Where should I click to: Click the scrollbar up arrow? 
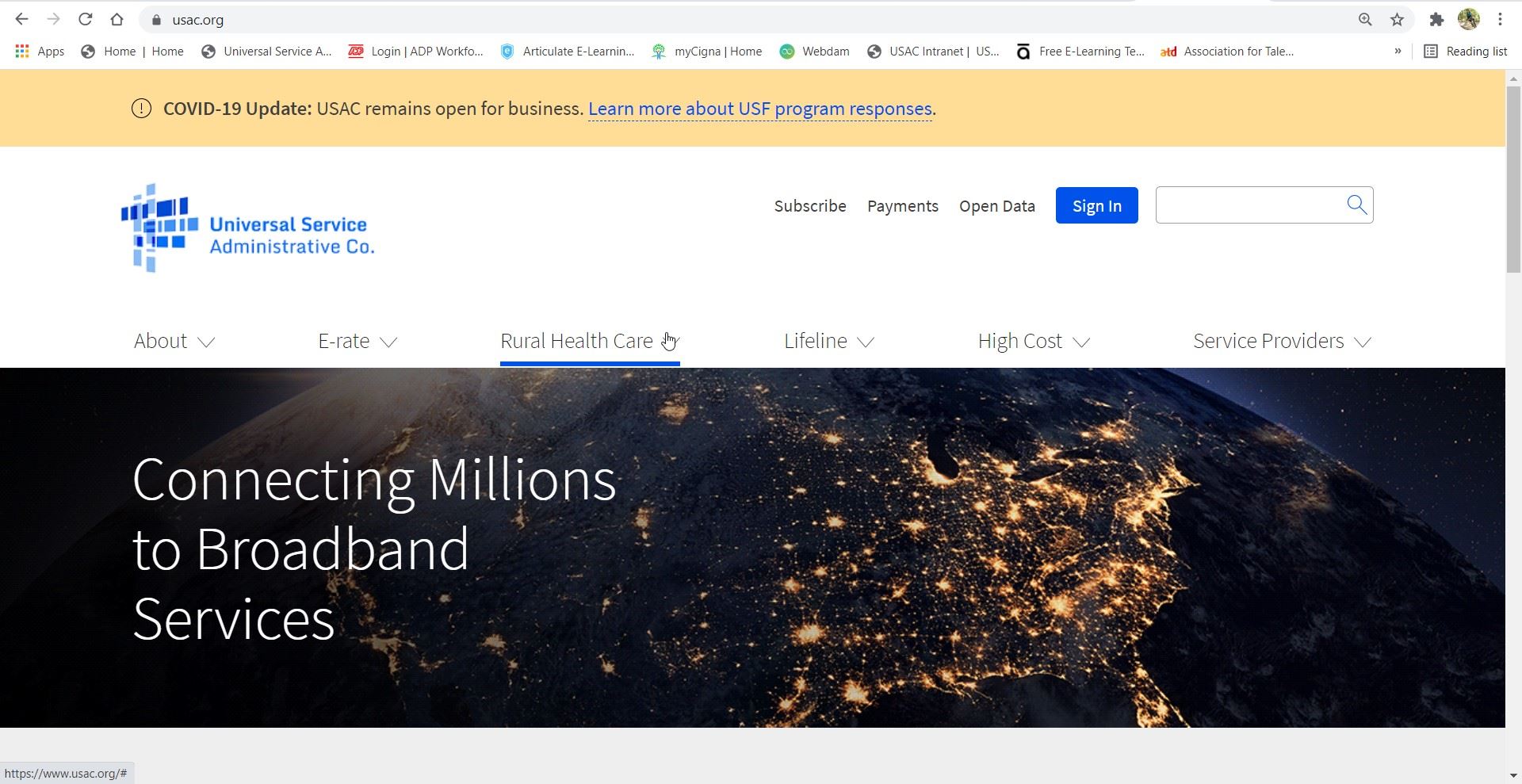[x=1513, y=78]
